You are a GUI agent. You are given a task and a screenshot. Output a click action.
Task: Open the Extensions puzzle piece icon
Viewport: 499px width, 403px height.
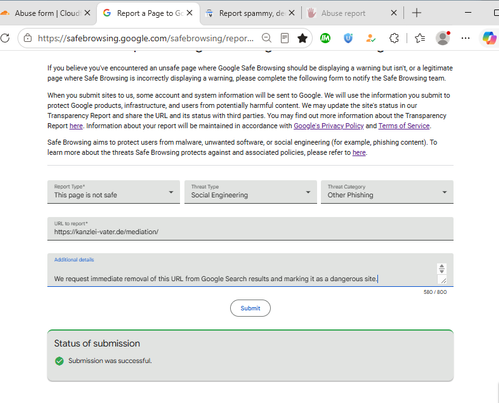point(394,38)
